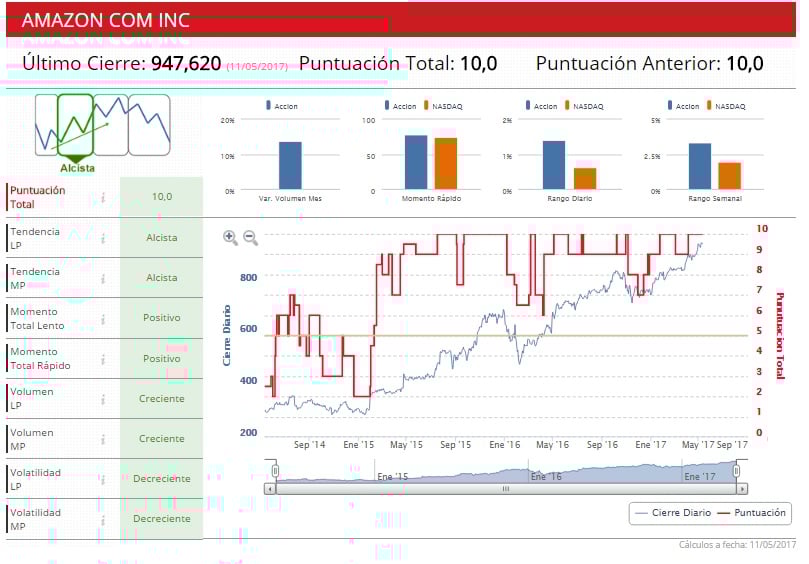Click the navigator scrollbar left arrow
The height and width of the screenshot is (564, 809).
pos(270,489)
